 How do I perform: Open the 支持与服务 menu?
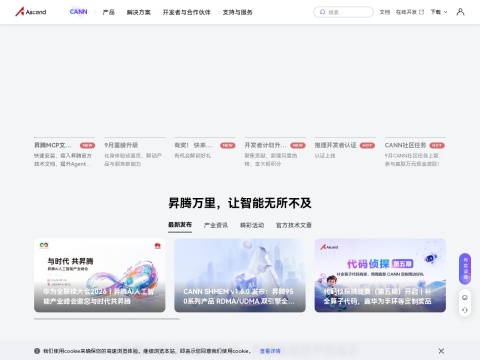coord(238,12)
